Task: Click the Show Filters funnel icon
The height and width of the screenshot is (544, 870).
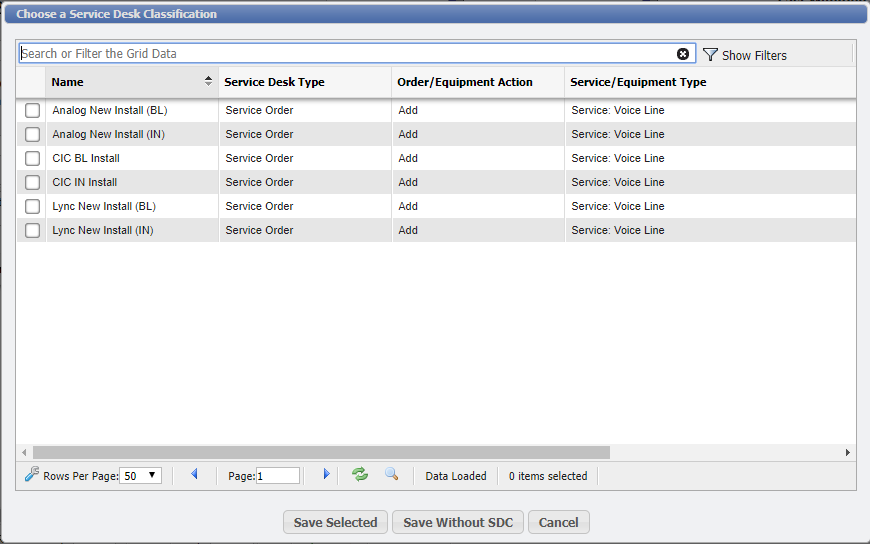Action: click(x=711, y=55)
